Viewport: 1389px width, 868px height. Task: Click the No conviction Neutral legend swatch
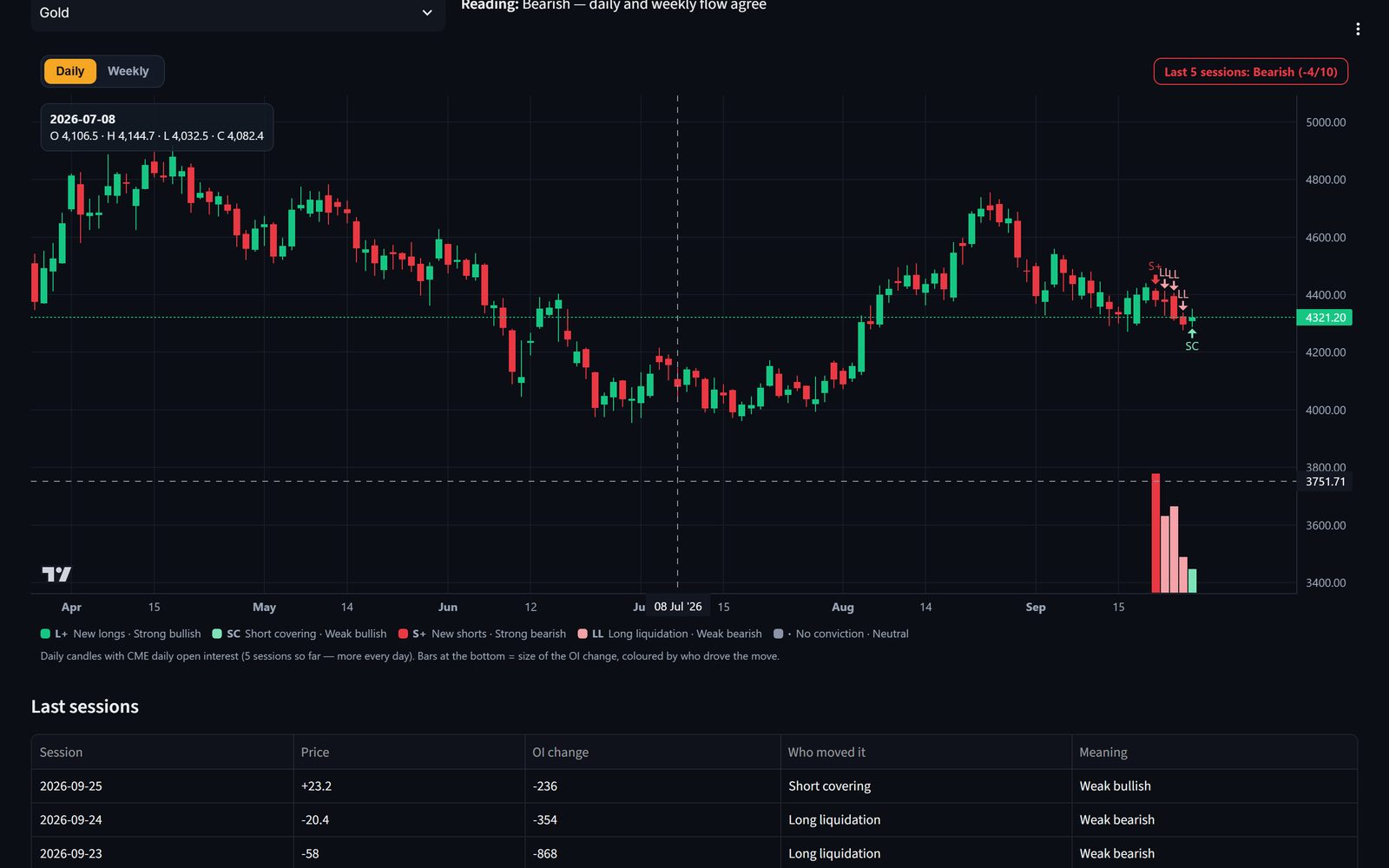coord(779,634)
